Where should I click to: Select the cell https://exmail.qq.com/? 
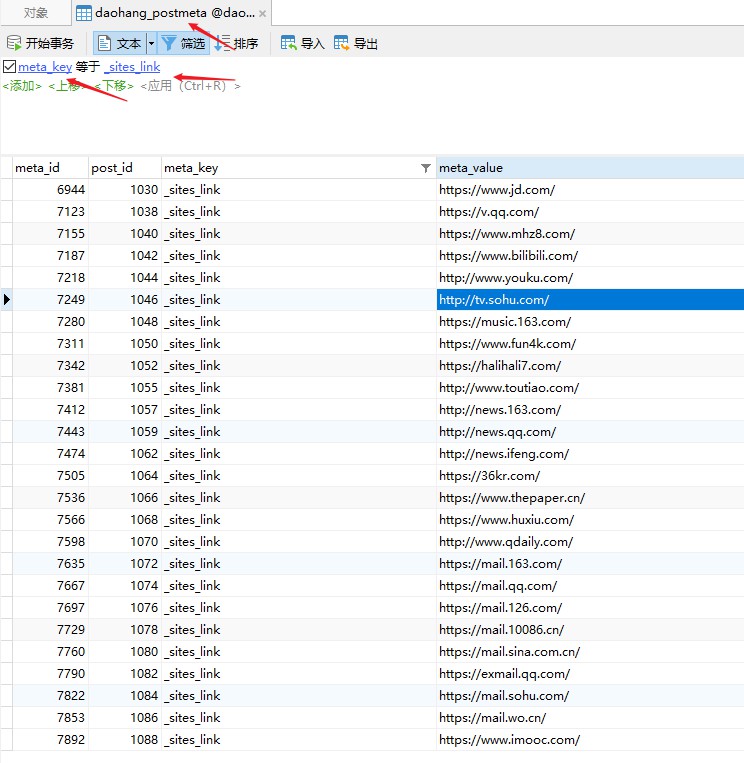coord(590,673)
